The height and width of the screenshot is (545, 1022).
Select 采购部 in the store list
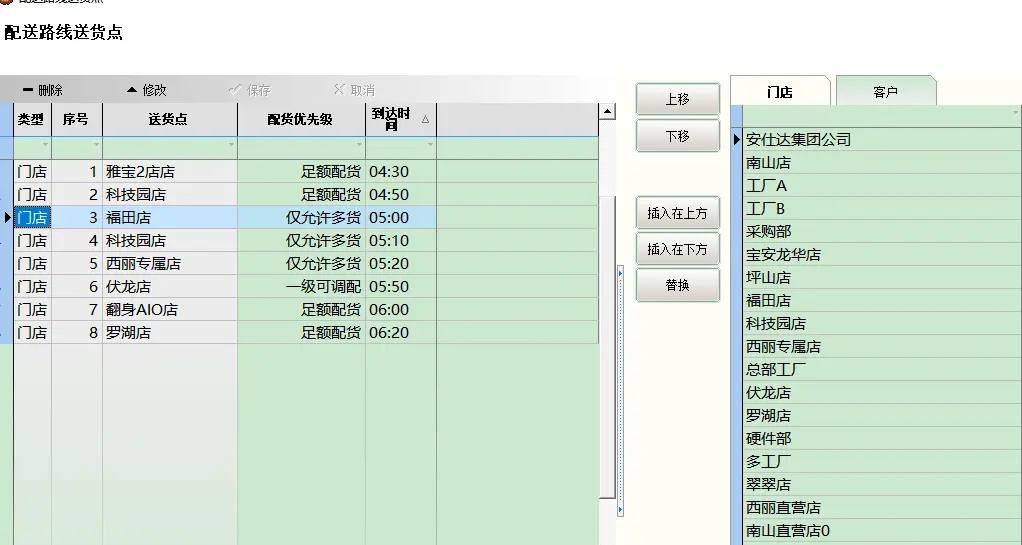[x=883, y=231]
